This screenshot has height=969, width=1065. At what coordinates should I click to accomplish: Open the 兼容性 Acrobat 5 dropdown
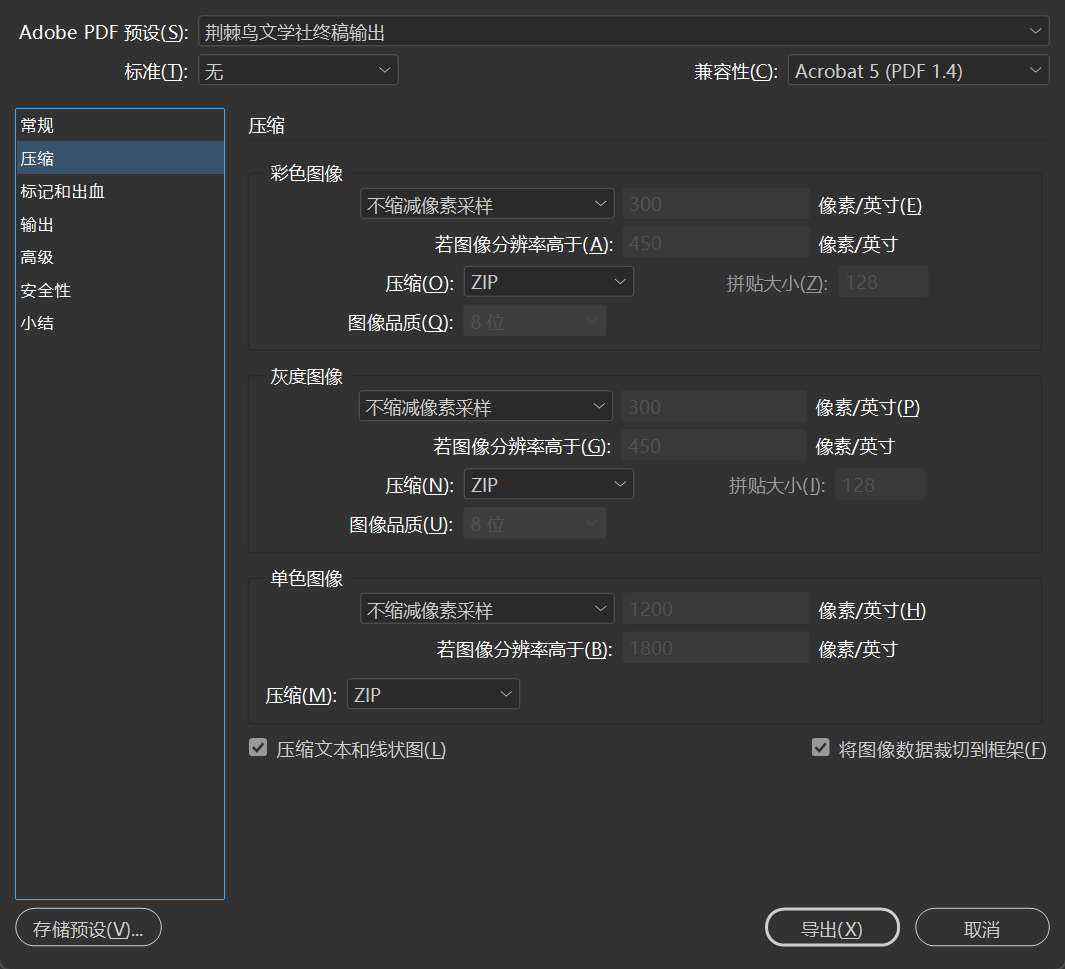(x=918, y=71)
